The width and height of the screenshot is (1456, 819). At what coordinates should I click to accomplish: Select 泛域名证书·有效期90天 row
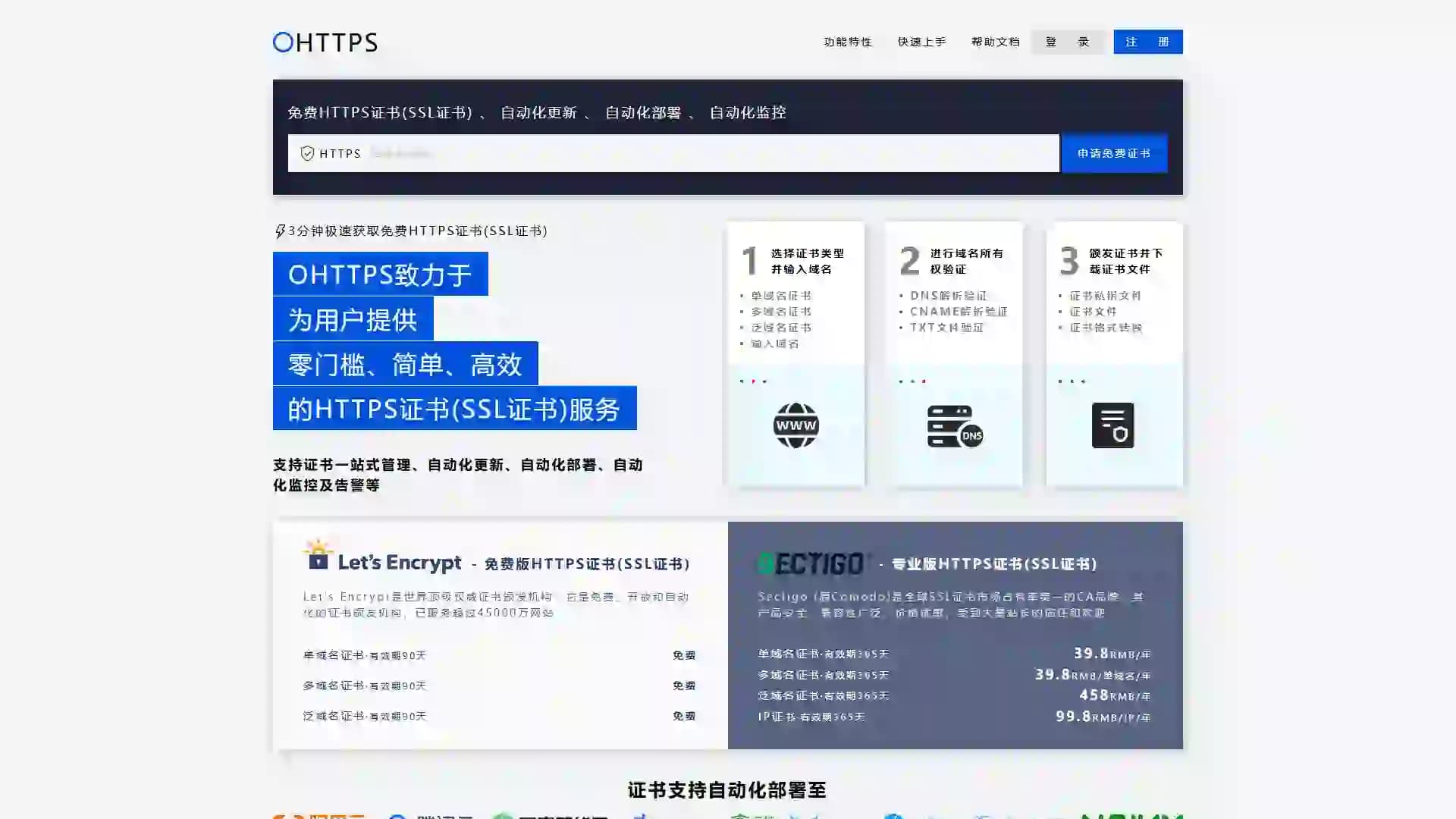(x=500, y=716)
